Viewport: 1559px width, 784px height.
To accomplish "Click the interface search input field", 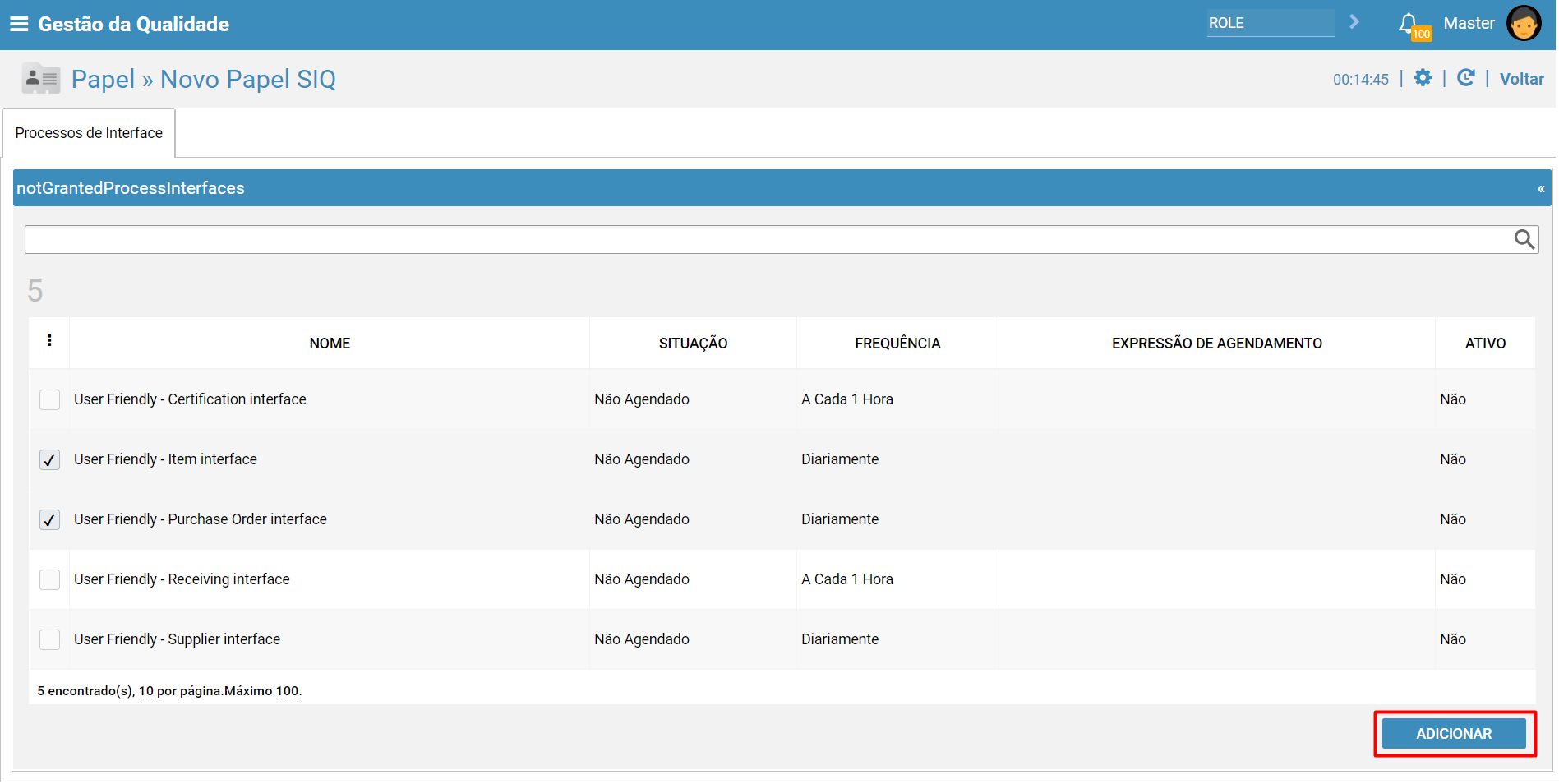I will coord(769,239).
